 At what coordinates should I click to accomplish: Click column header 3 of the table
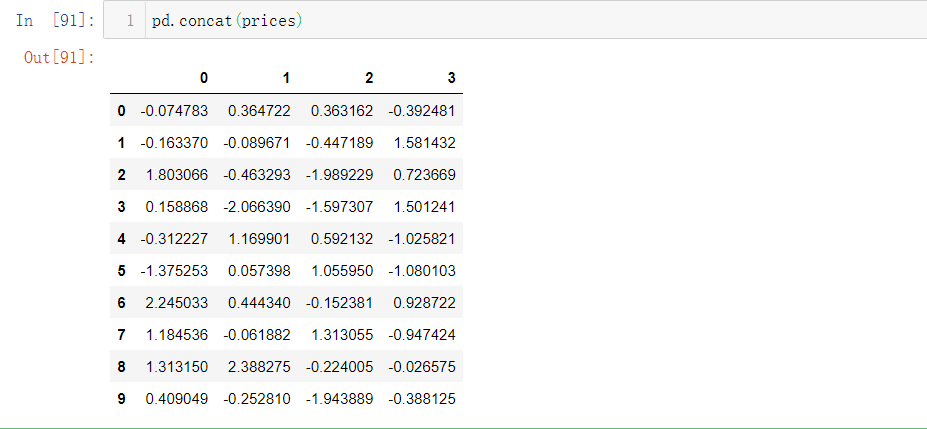click(x=452, y=78)
